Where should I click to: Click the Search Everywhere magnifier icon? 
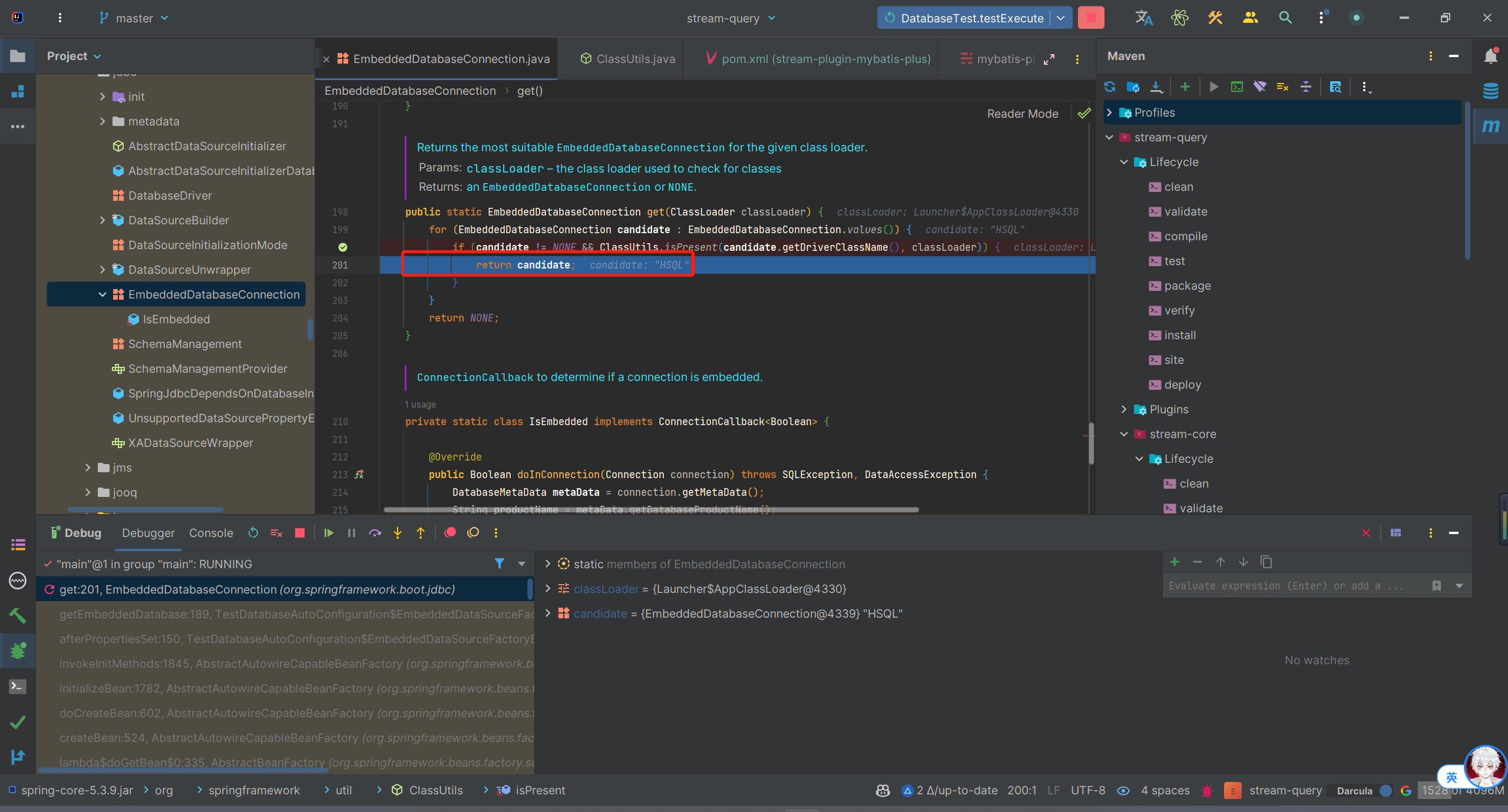click(x=1285, y=18)
